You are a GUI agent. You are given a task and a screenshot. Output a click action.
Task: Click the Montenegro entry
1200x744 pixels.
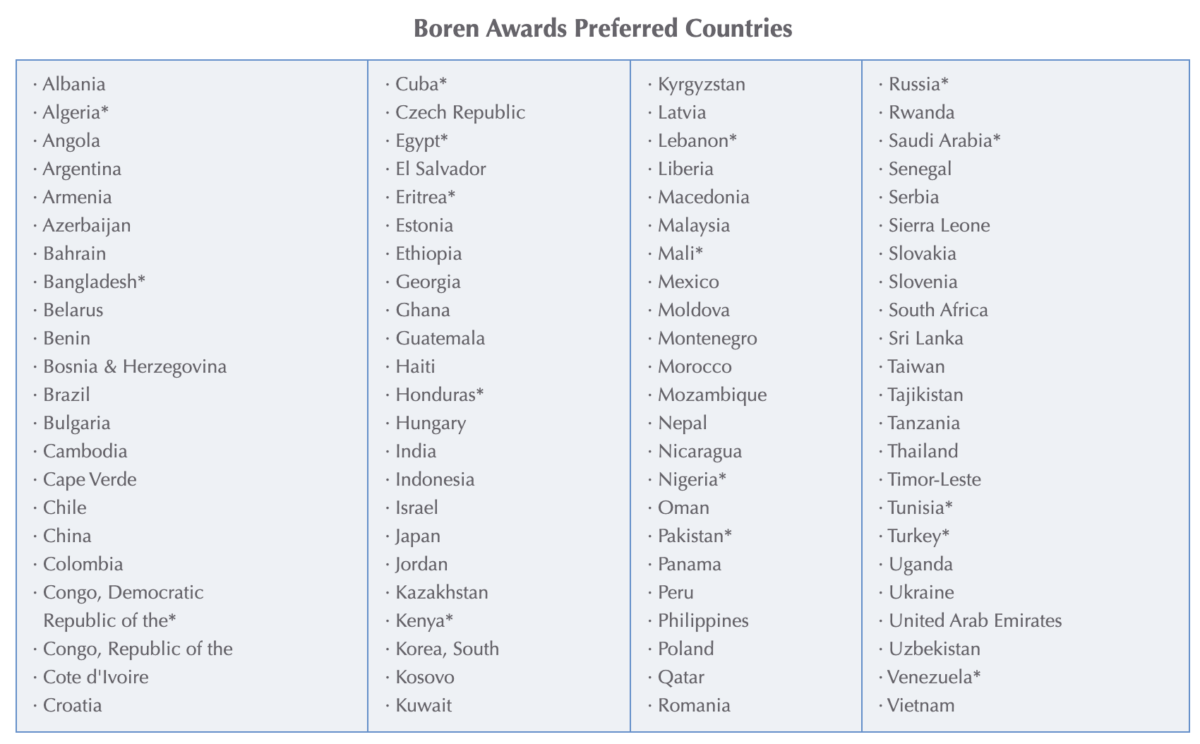708,338
